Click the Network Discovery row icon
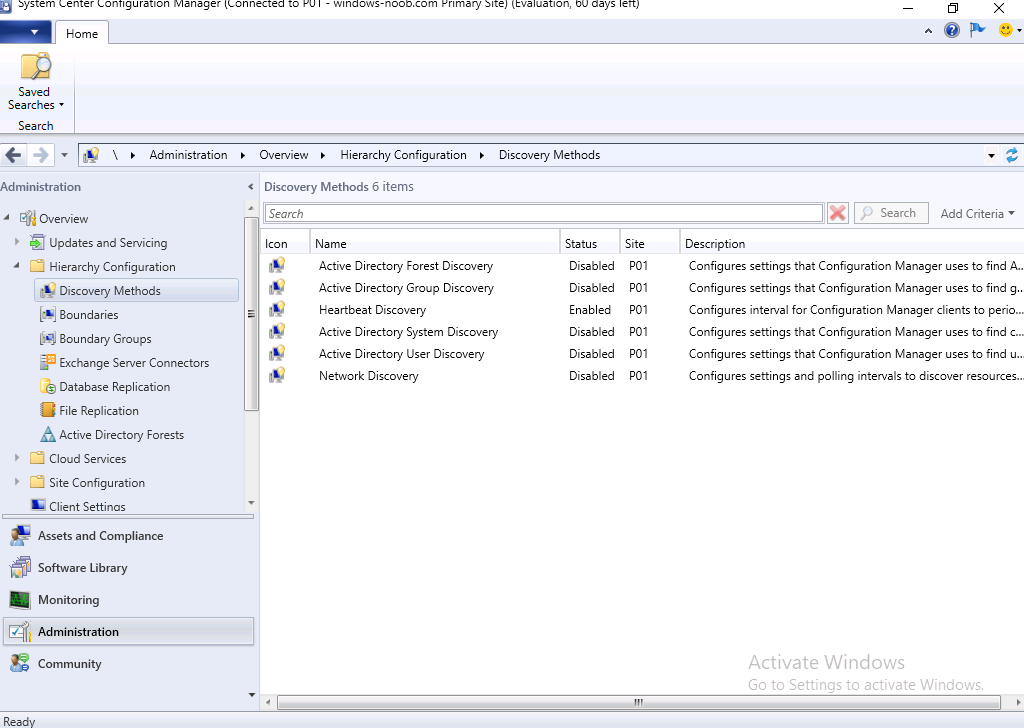 pyautogui.click(x=277, y=376)
